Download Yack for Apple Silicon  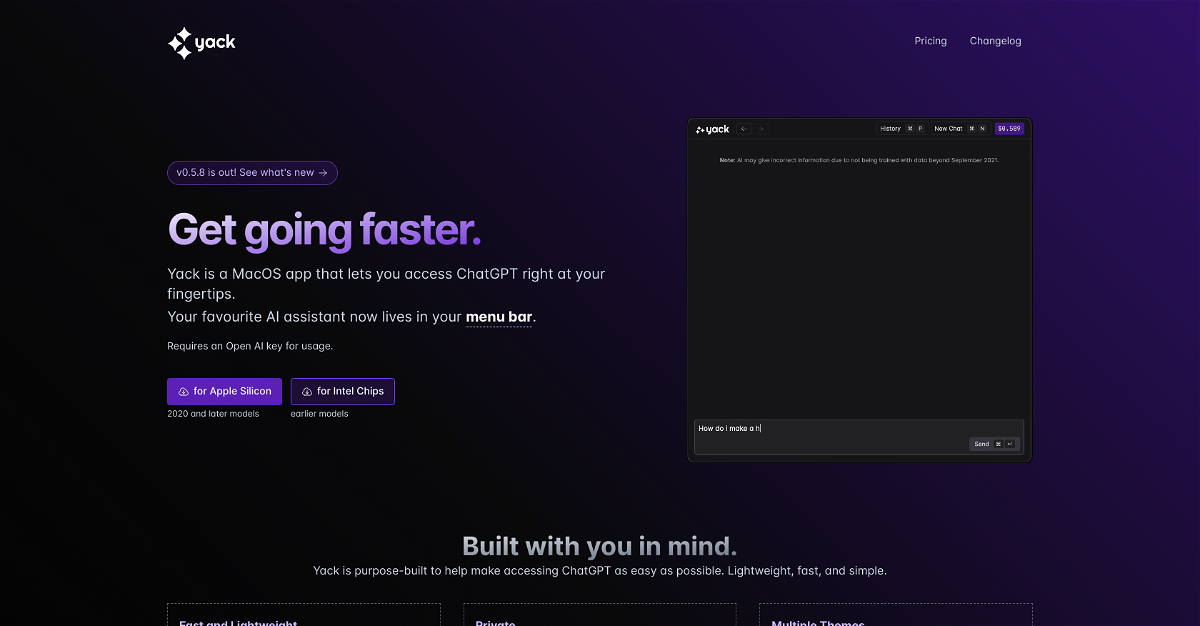tap(224, 391)
